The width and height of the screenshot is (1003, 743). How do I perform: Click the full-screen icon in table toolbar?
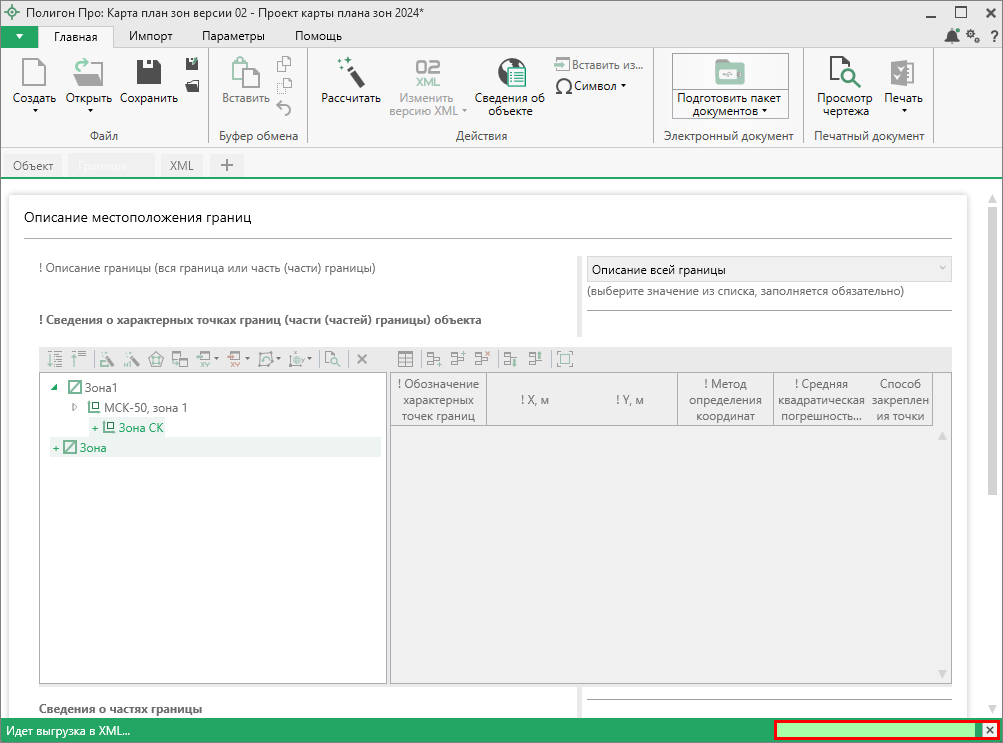tap(565, 359)
